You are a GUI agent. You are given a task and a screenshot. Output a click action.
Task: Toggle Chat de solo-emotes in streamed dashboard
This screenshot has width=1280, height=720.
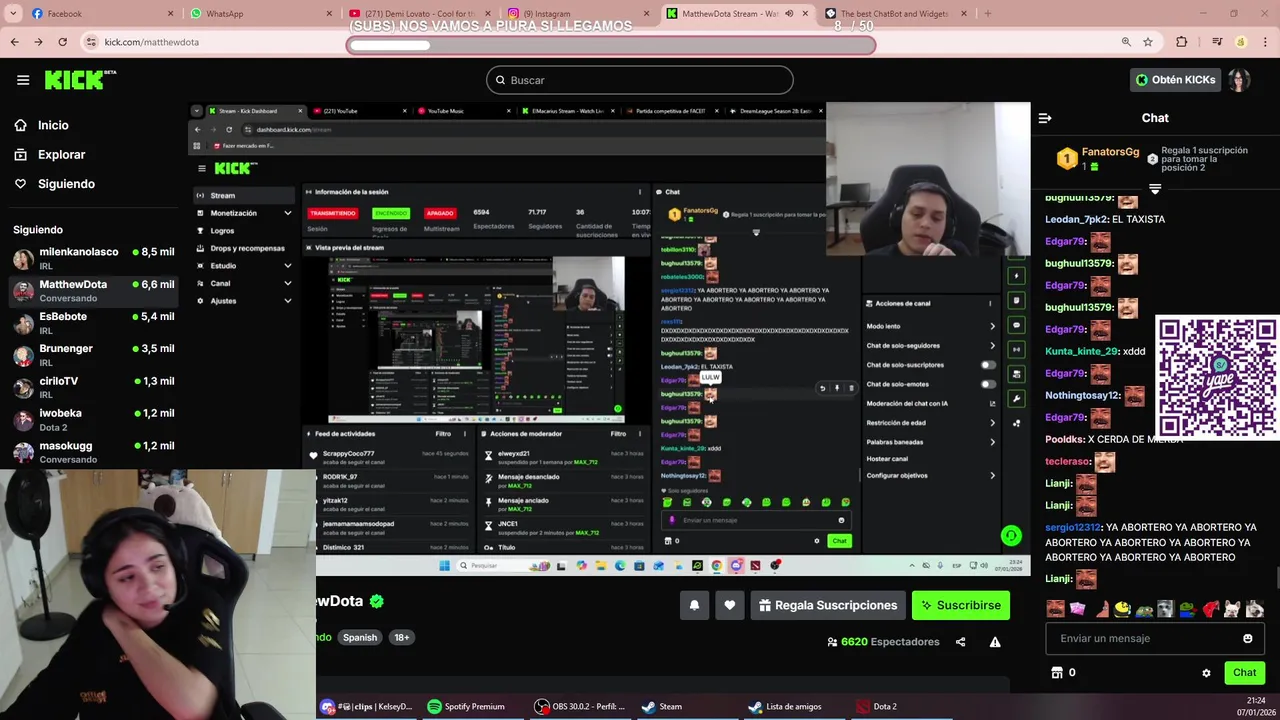(988, 384)
